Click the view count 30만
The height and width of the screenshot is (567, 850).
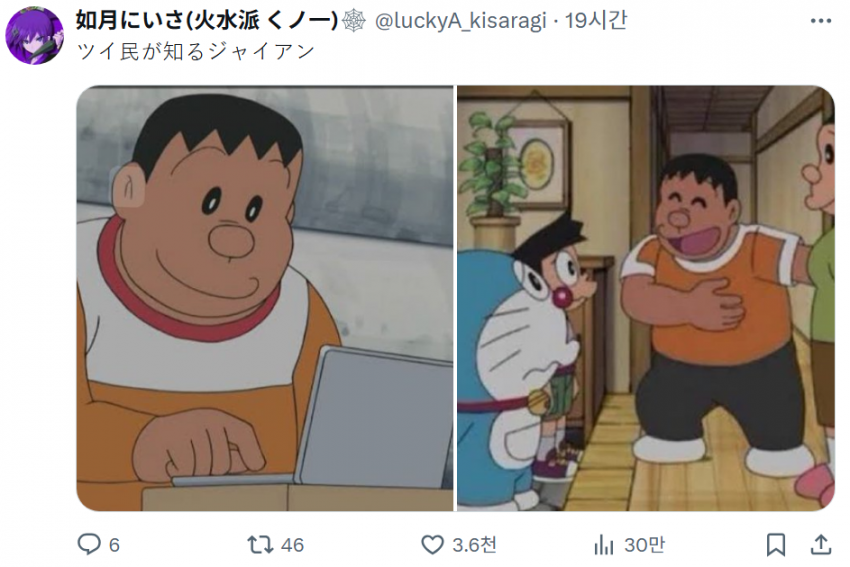[644, 545]
